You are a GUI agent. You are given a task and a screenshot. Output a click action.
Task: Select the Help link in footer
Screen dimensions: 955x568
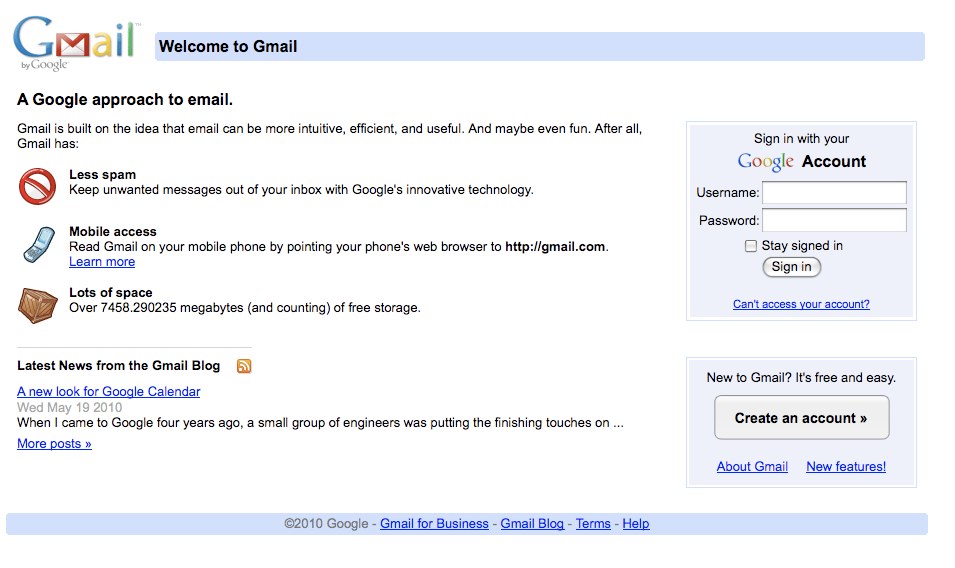point(636,524)
